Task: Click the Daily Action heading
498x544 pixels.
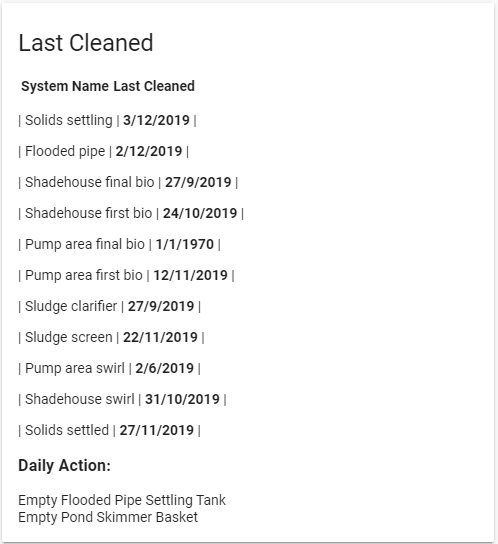Action: click(65, 465)
